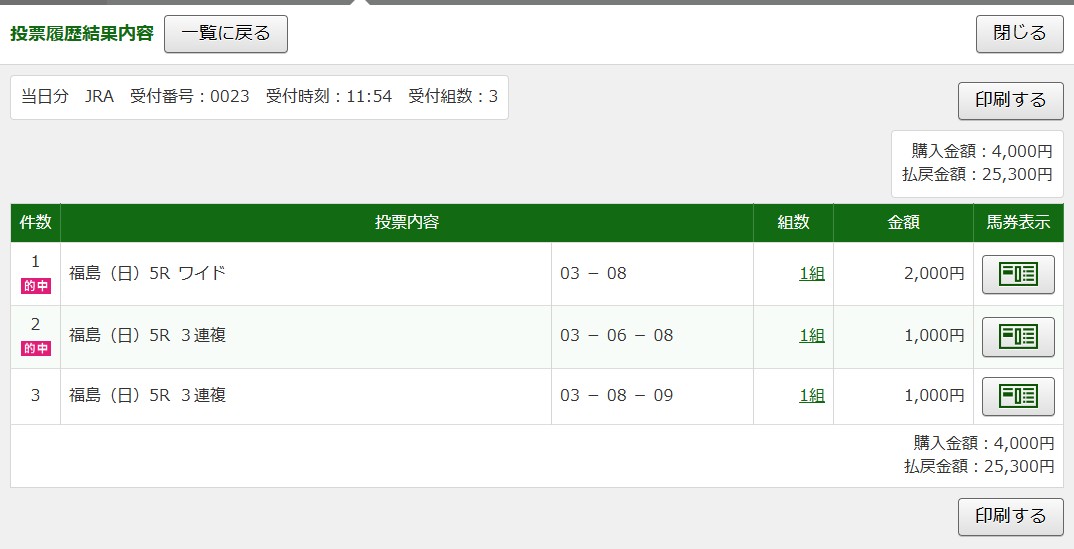Click the 件数 column header
The width and height of the screenshot is (1074, 549).
36,223
